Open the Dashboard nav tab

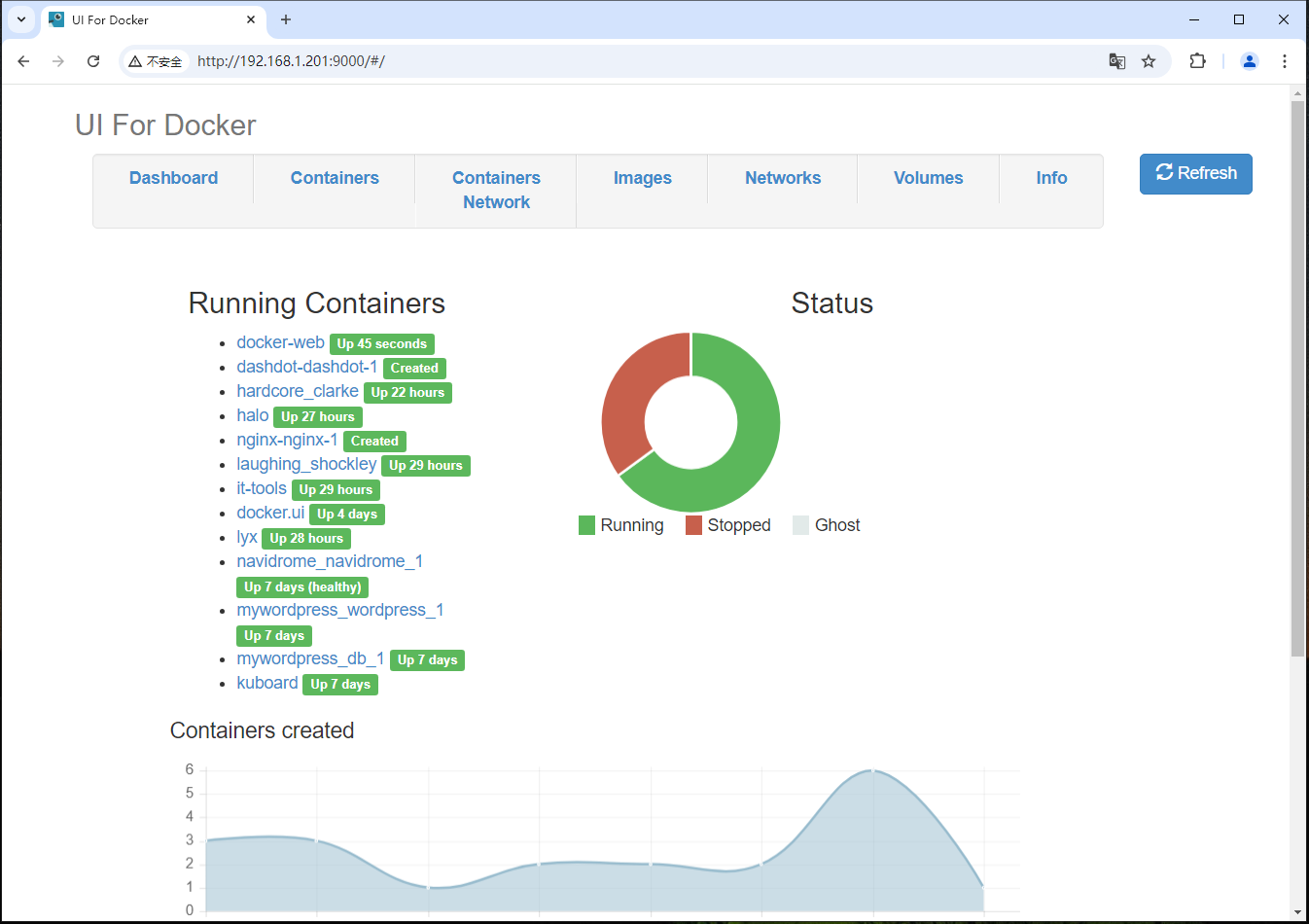coord(173,178)
